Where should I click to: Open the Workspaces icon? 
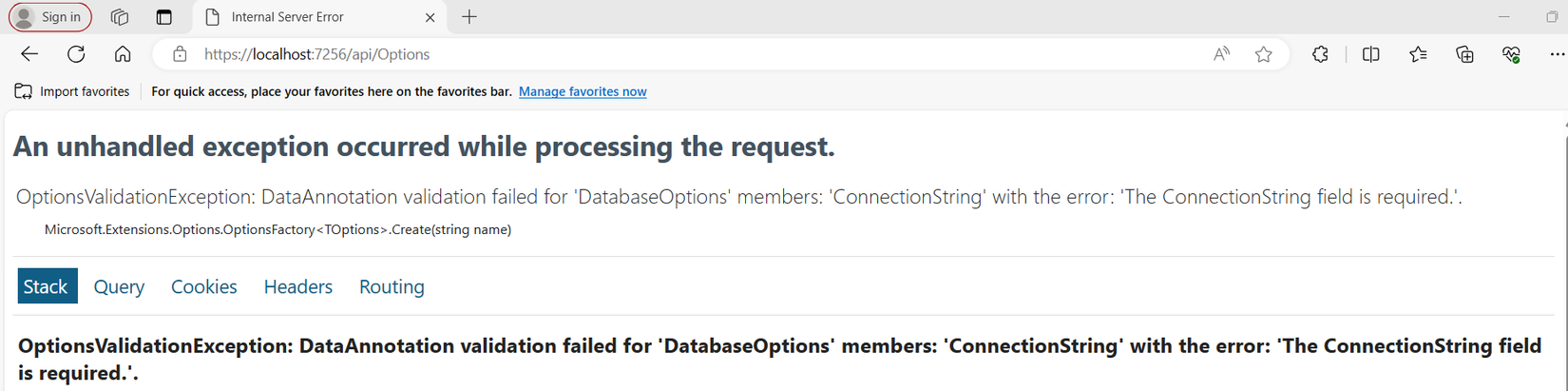119,17
